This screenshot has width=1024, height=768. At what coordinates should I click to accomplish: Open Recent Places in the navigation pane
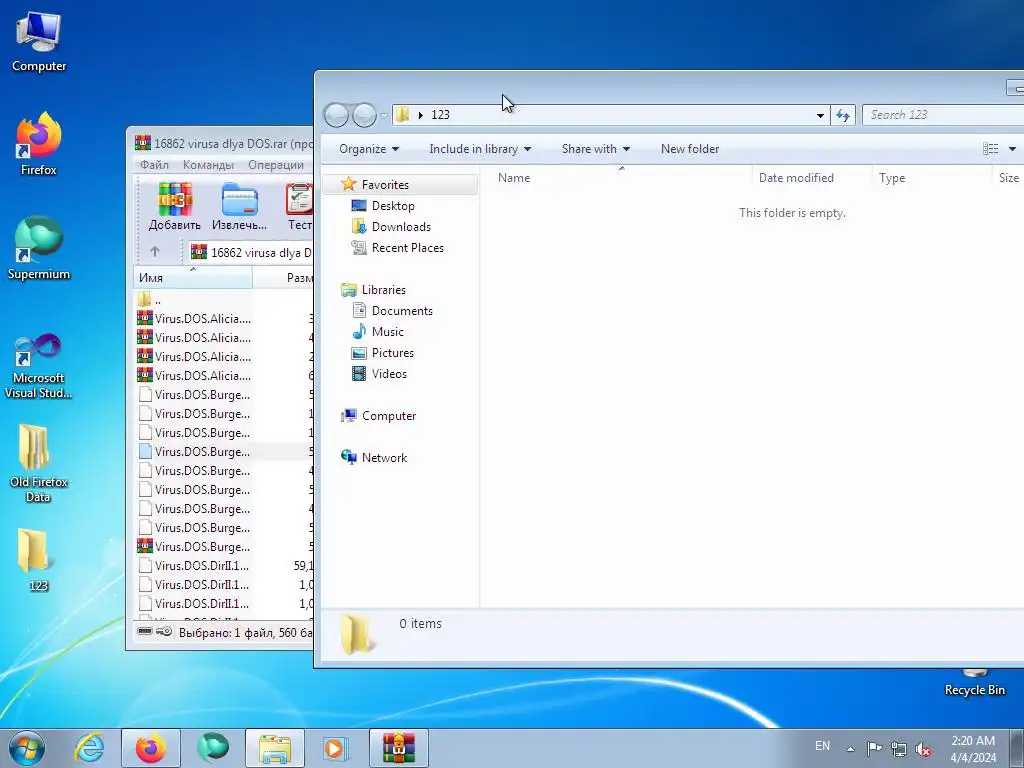[408, 248]
